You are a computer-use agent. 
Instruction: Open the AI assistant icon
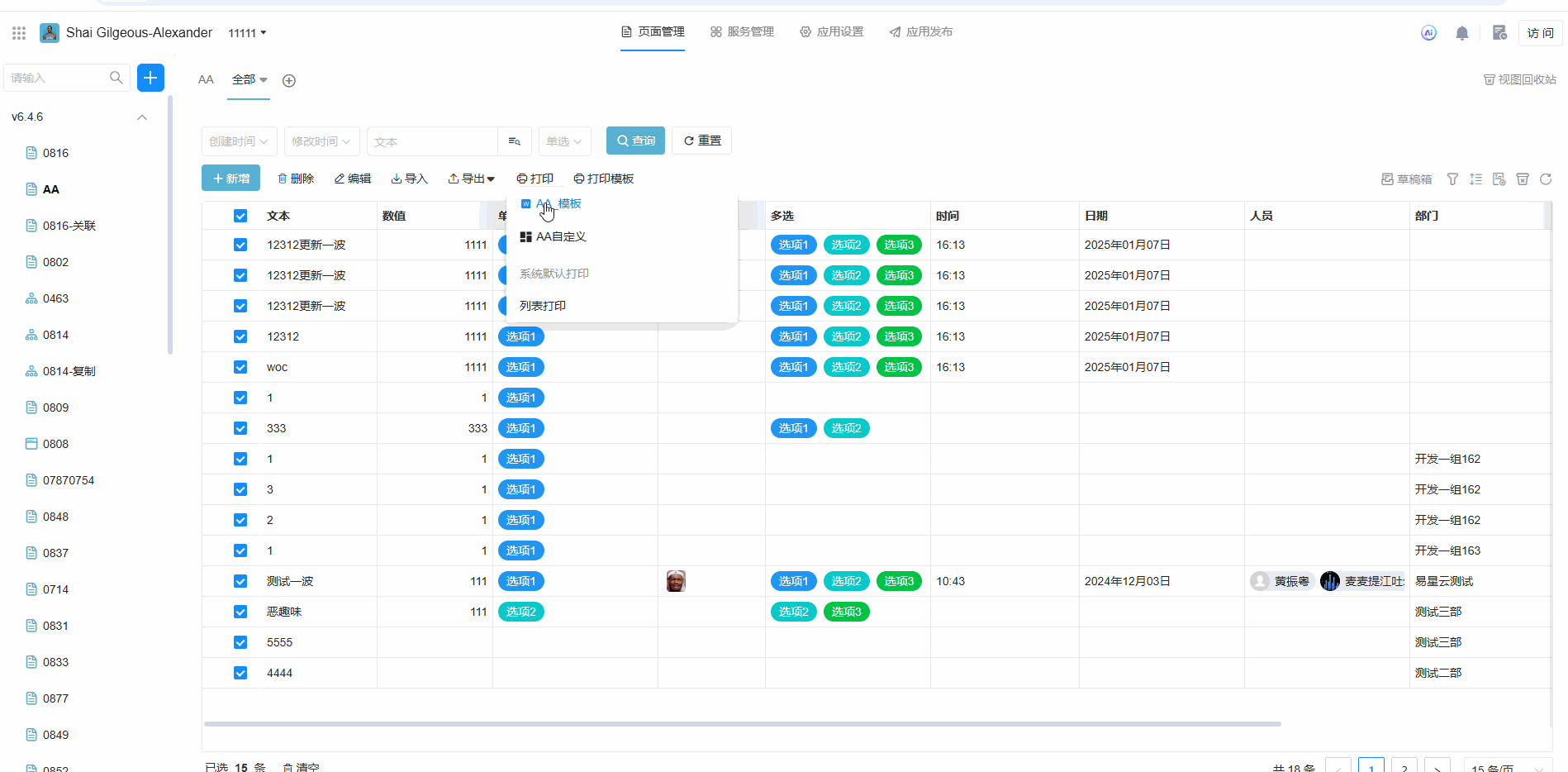[x=1428, y=33]
